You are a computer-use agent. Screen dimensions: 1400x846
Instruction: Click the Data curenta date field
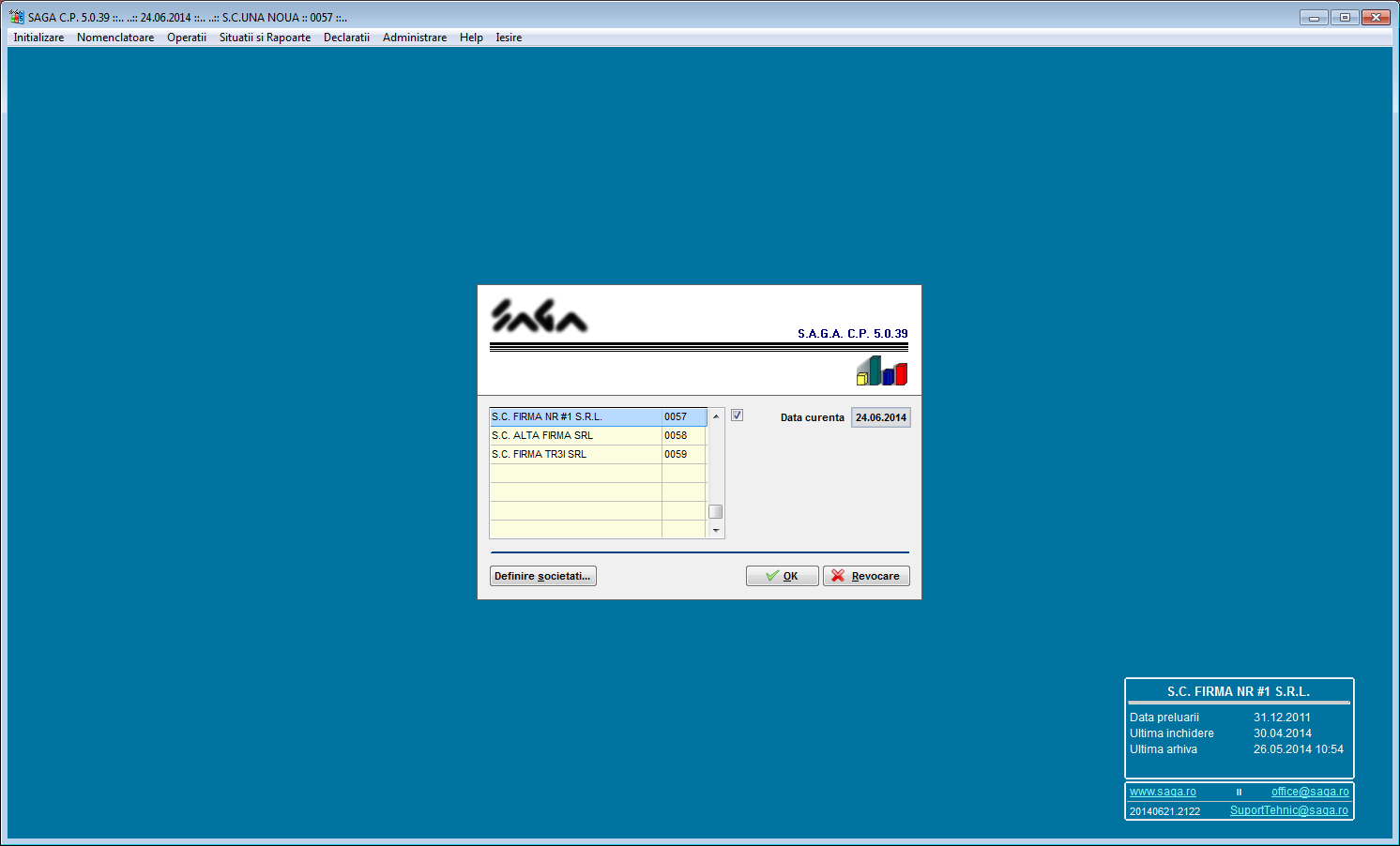880,417
